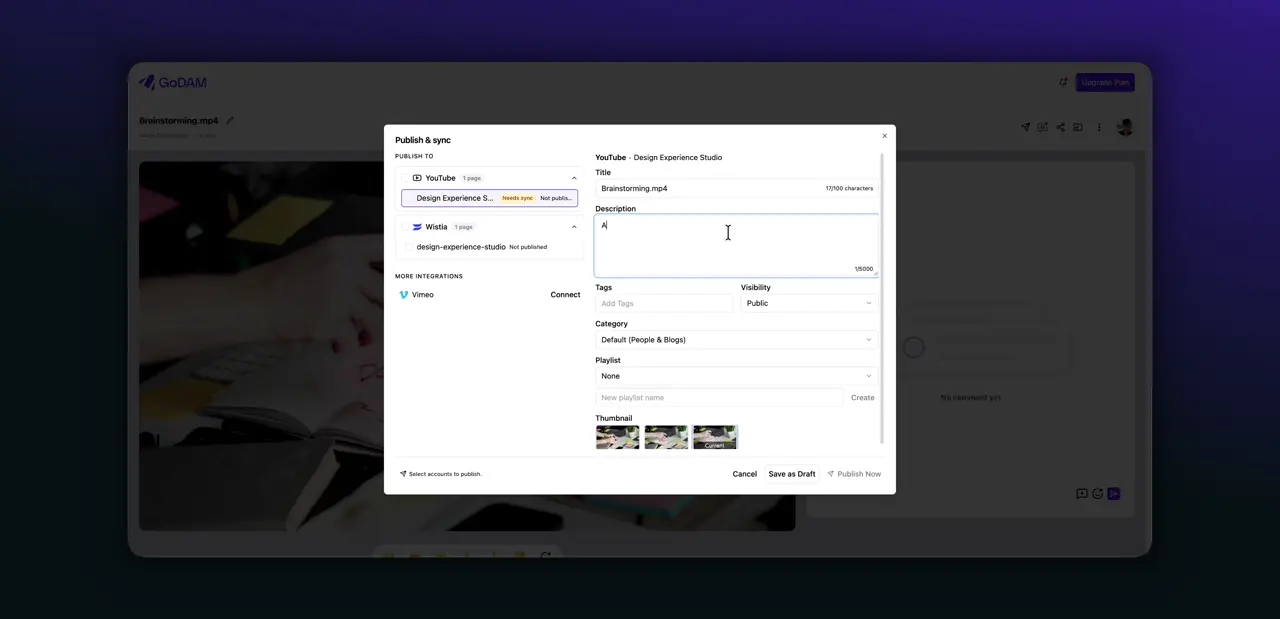
Task: Click the '17/100 characters' counter
Action: click(x=849, y=188)
